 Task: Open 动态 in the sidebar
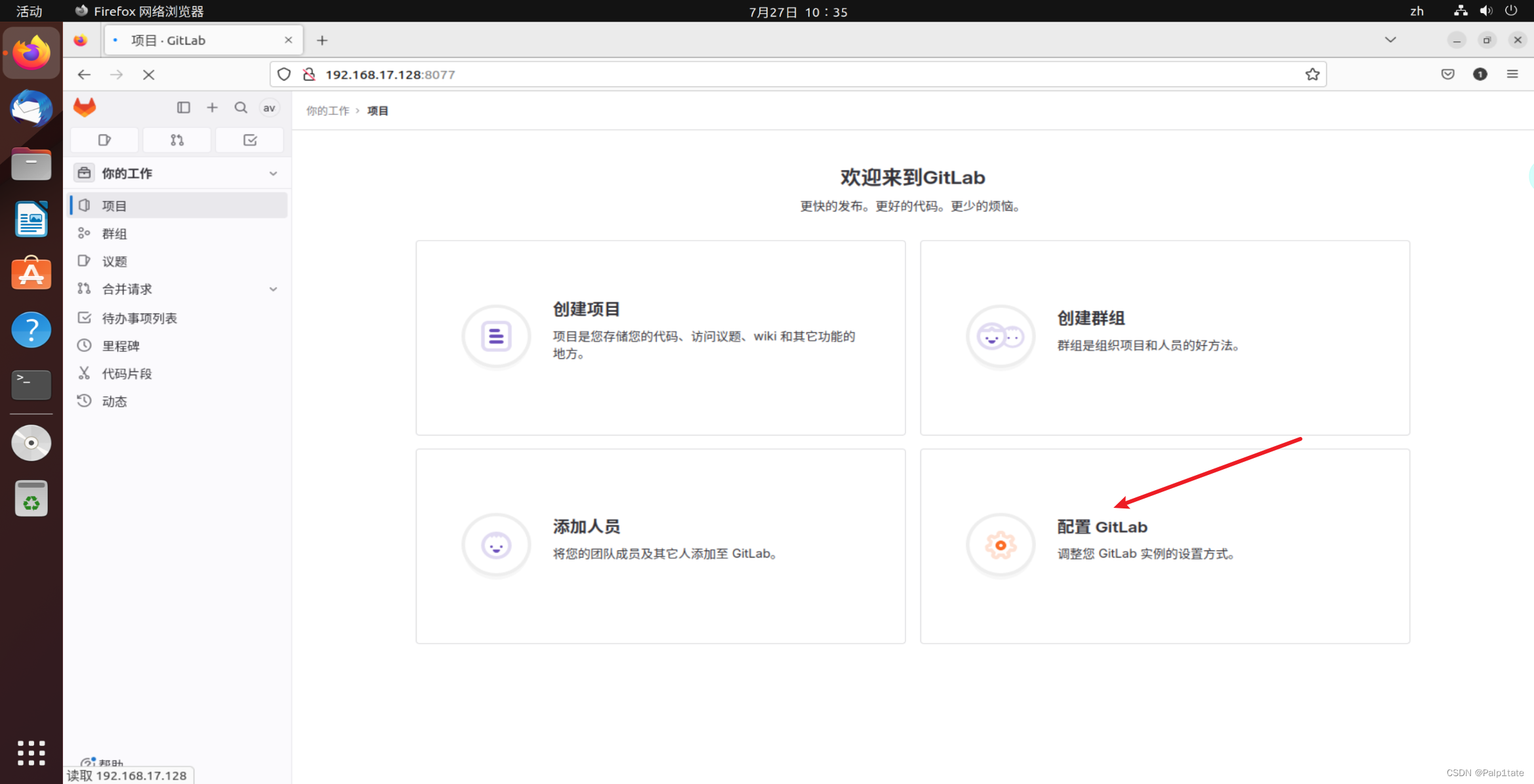coord(178,402)
